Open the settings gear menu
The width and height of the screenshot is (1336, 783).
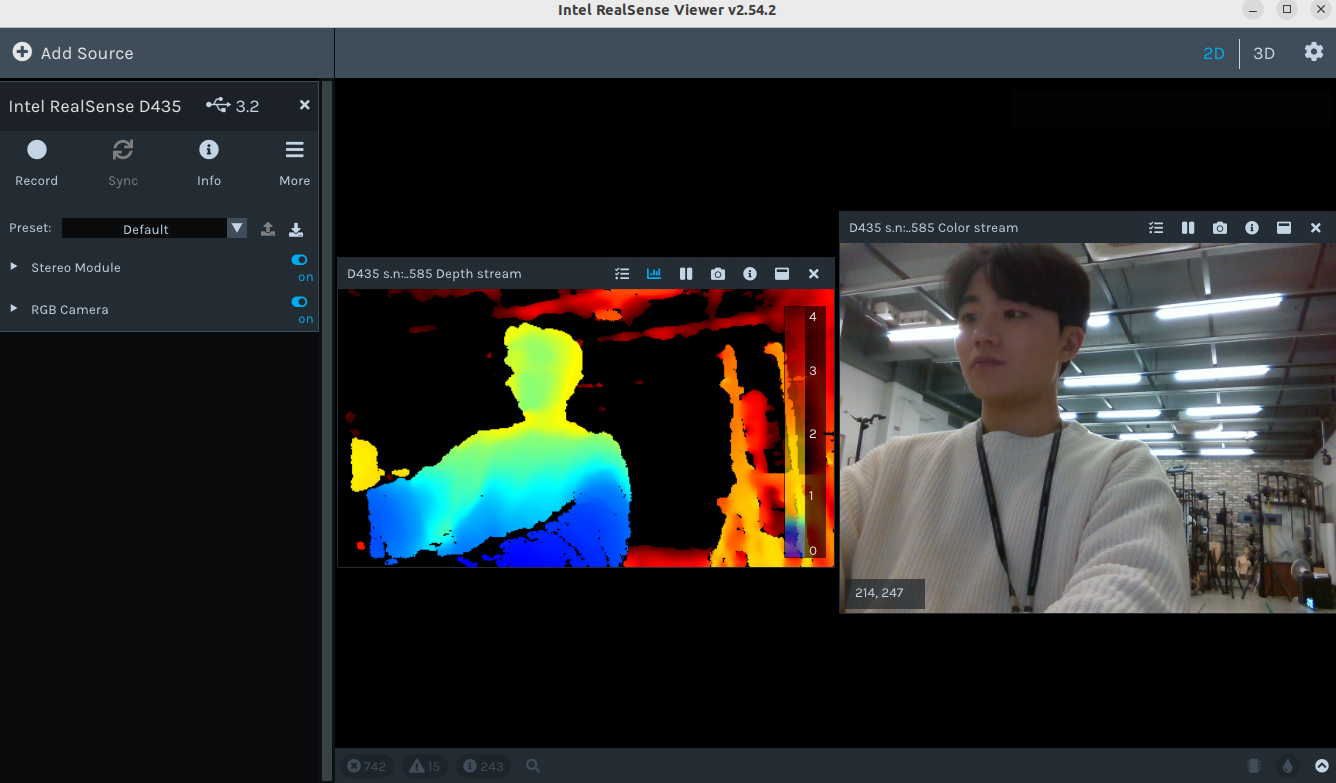tap(1314, 52)
